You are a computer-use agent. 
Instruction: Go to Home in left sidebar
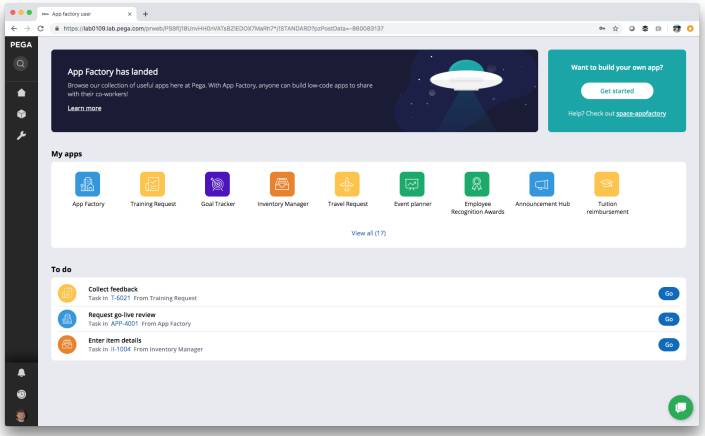[x=20, y=93]
